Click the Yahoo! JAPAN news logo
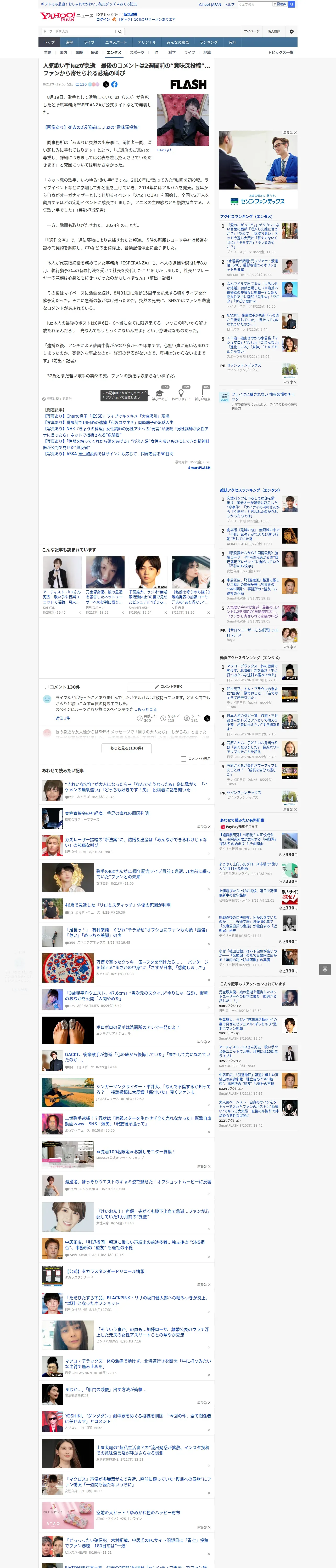The height and width of the screenshot is (1568, 336). click(x=66, y=16)
